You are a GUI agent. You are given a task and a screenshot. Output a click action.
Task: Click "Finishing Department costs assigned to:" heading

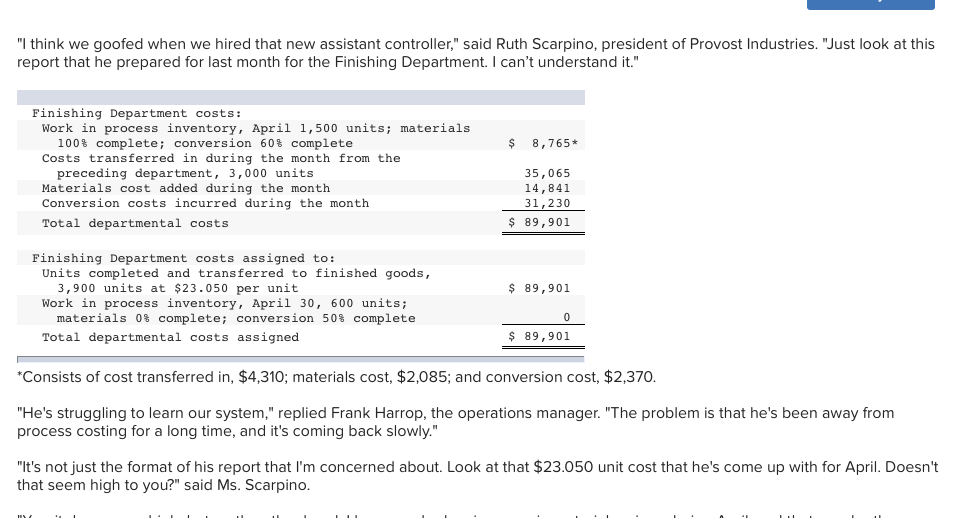pos(183,258)
